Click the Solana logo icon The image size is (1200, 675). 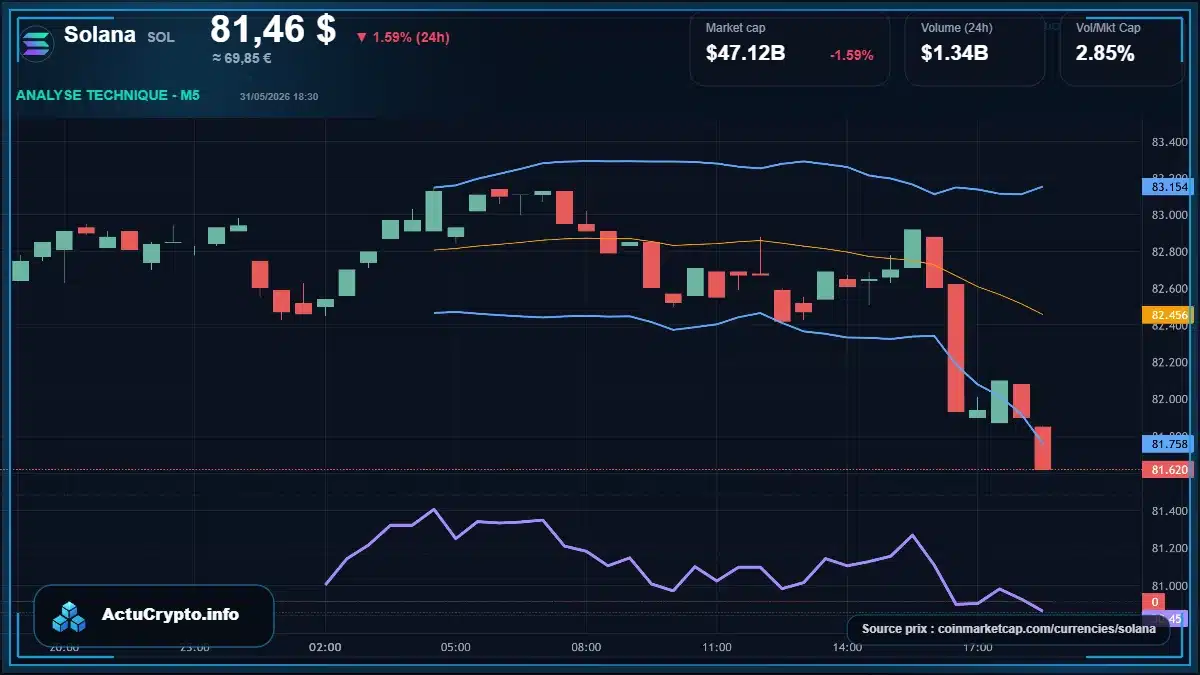click(36, 44)
